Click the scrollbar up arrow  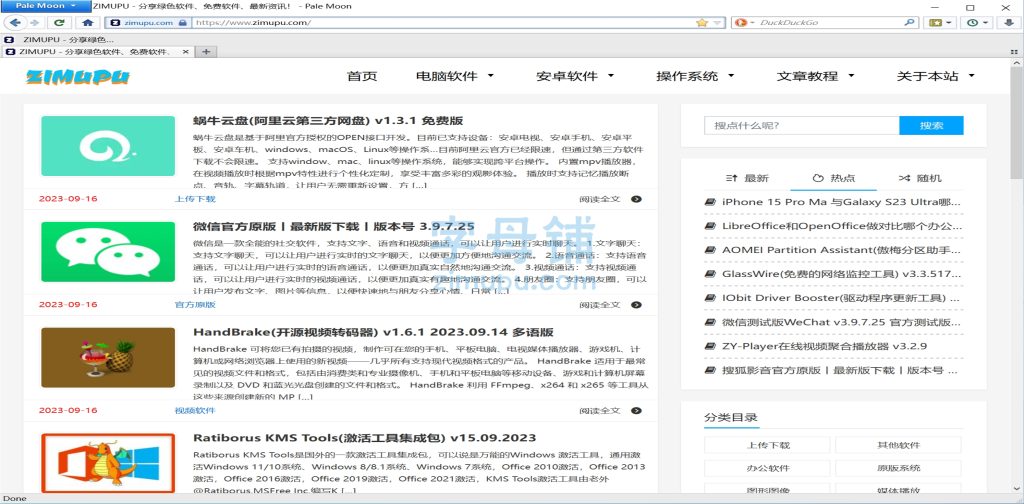point(1016,61)
